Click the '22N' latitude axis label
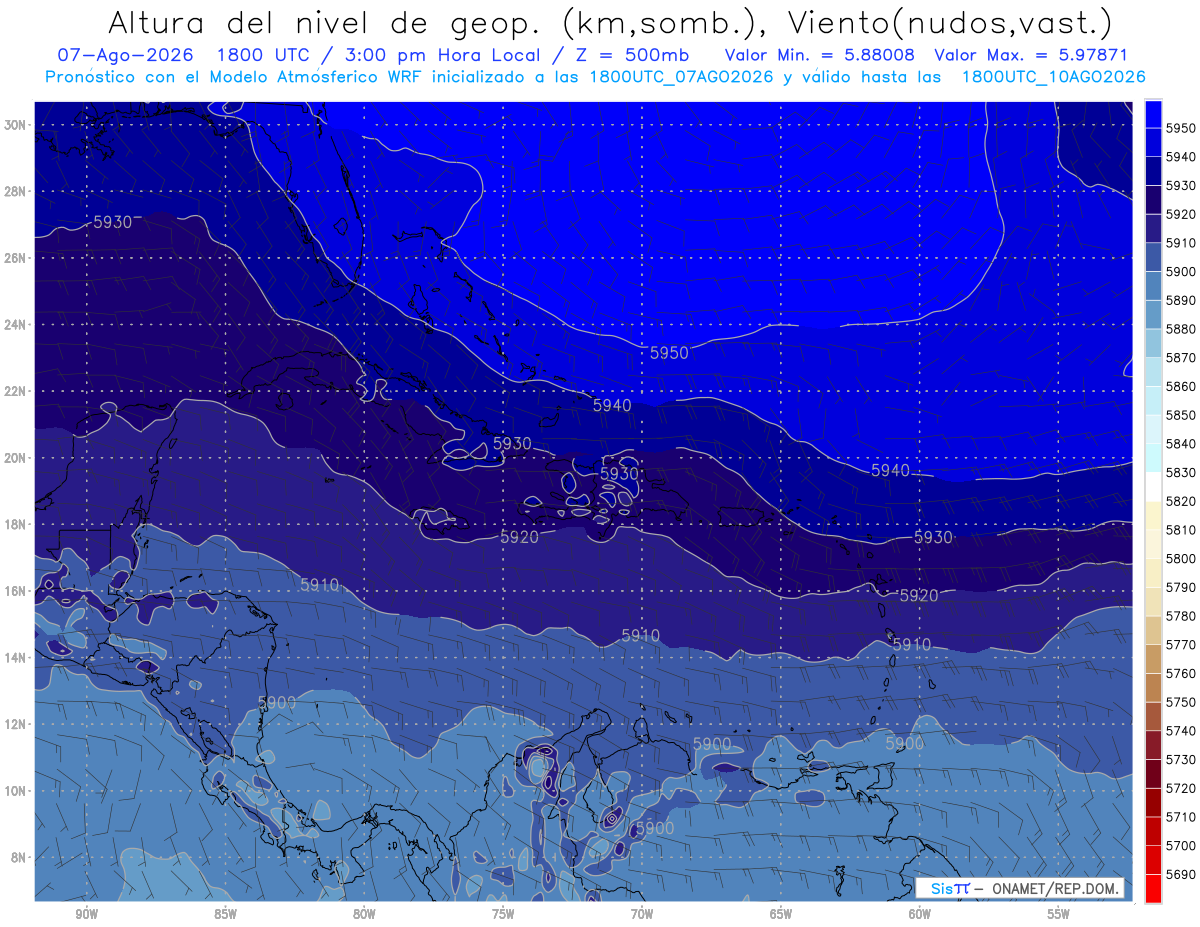 tap(17, 391)
